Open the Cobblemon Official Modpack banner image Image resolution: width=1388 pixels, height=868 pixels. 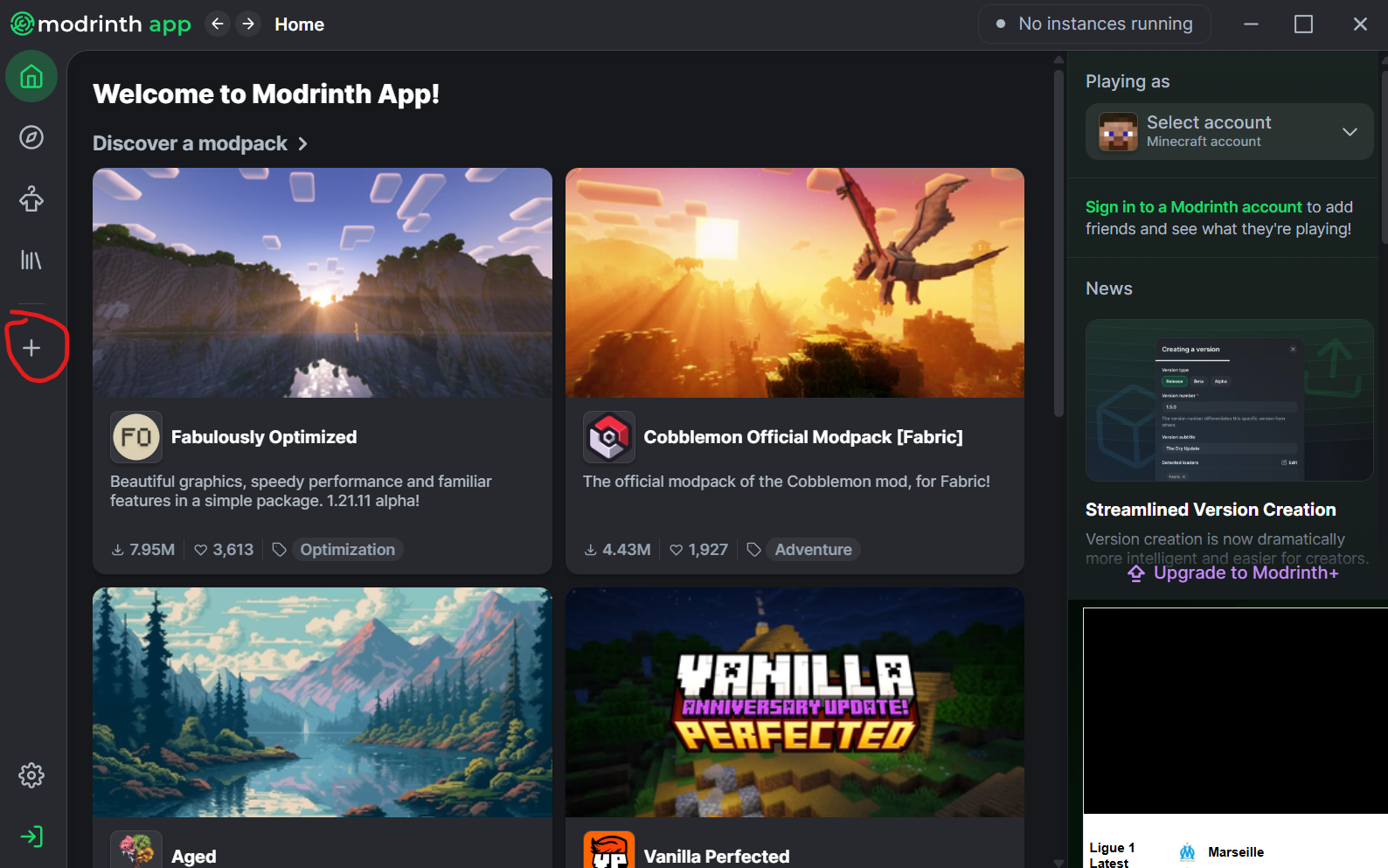coord(795,282)
